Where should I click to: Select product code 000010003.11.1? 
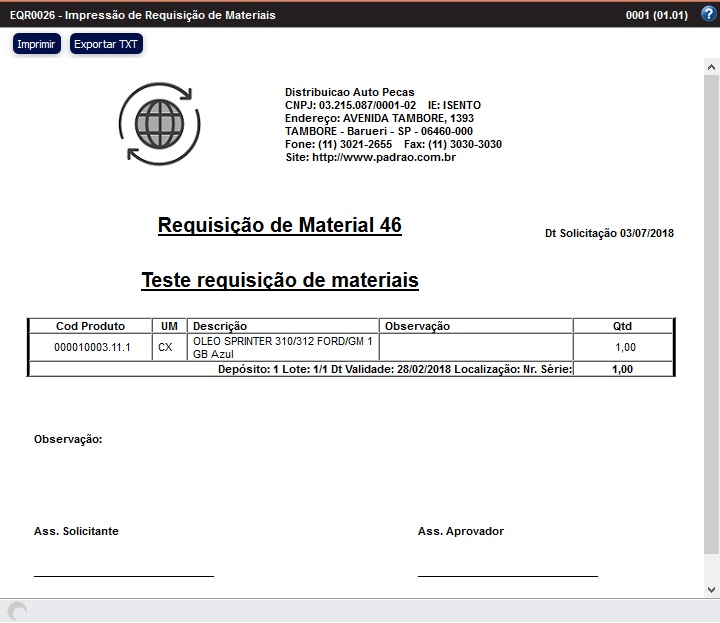92,347
